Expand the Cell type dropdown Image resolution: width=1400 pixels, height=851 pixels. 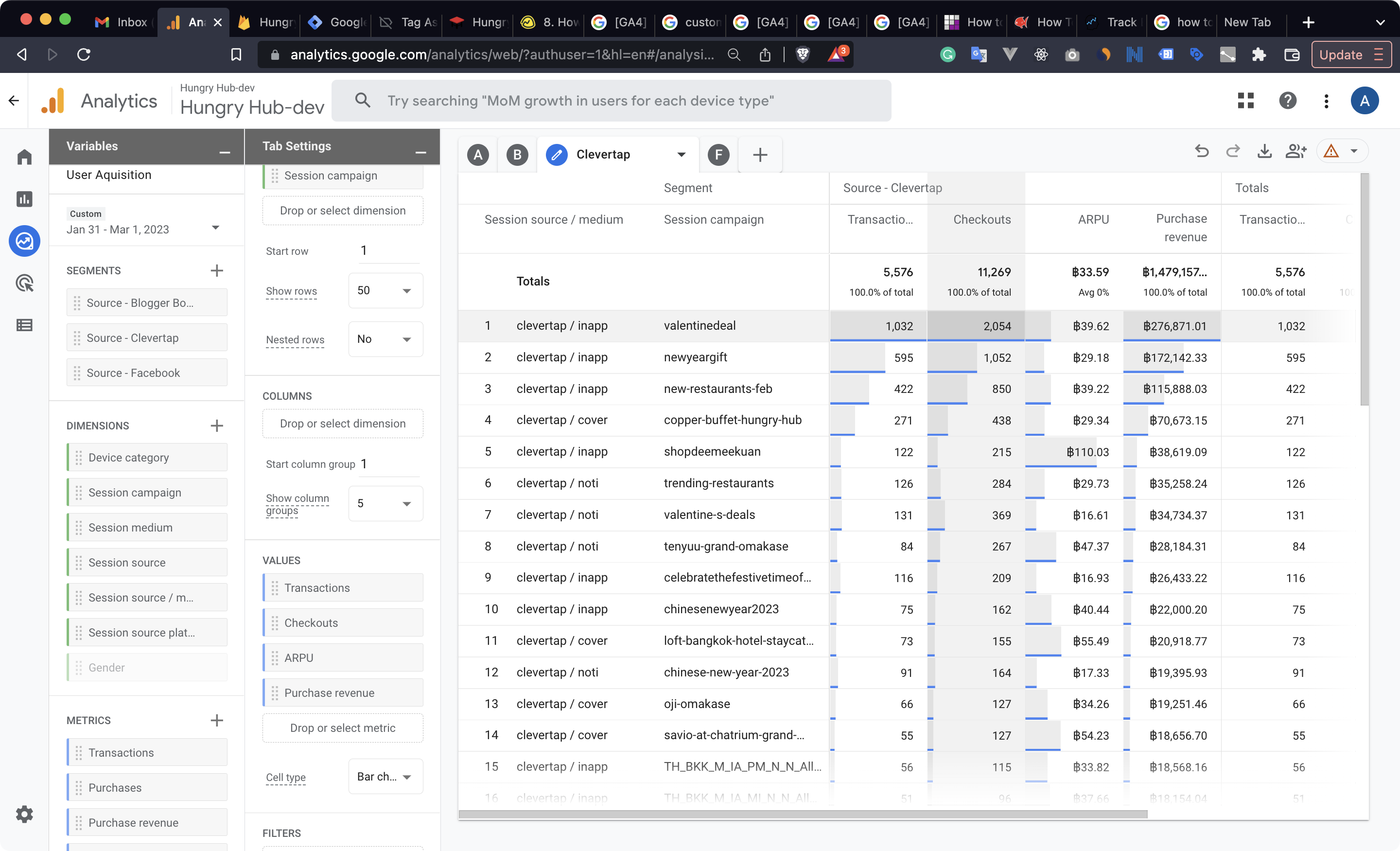[x=385, y=777]
